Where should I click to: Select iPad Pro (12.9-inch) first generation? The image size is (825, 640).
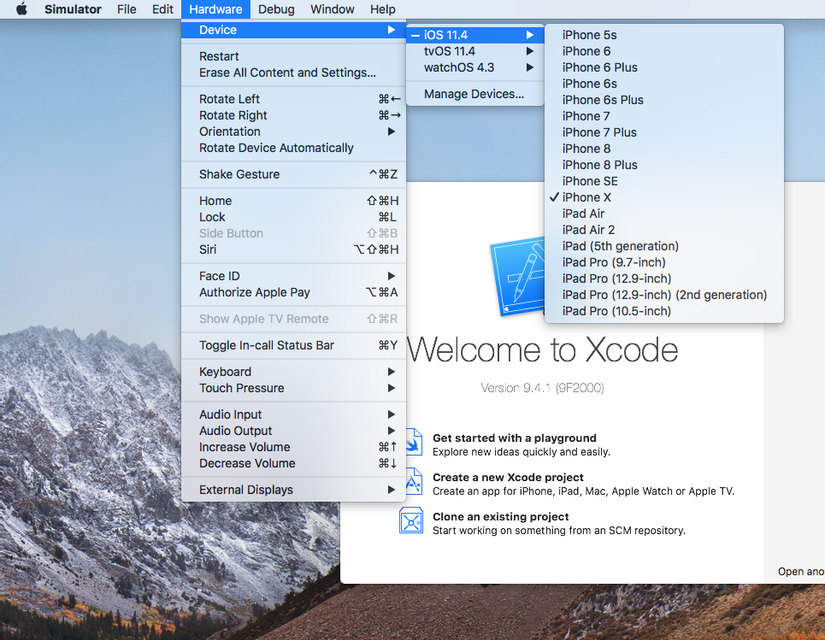point(664,279)
